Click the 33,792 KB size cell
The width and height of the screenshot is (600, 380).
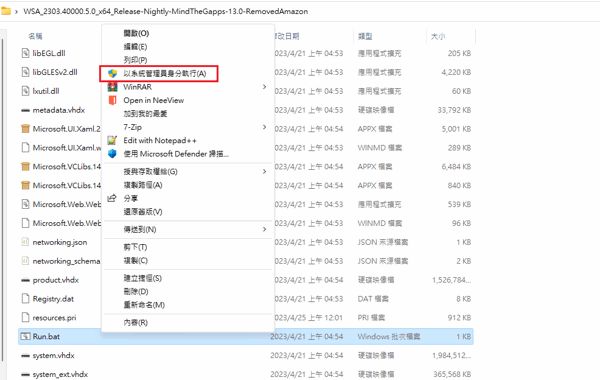pyautogui.click(x=454, y=110)
